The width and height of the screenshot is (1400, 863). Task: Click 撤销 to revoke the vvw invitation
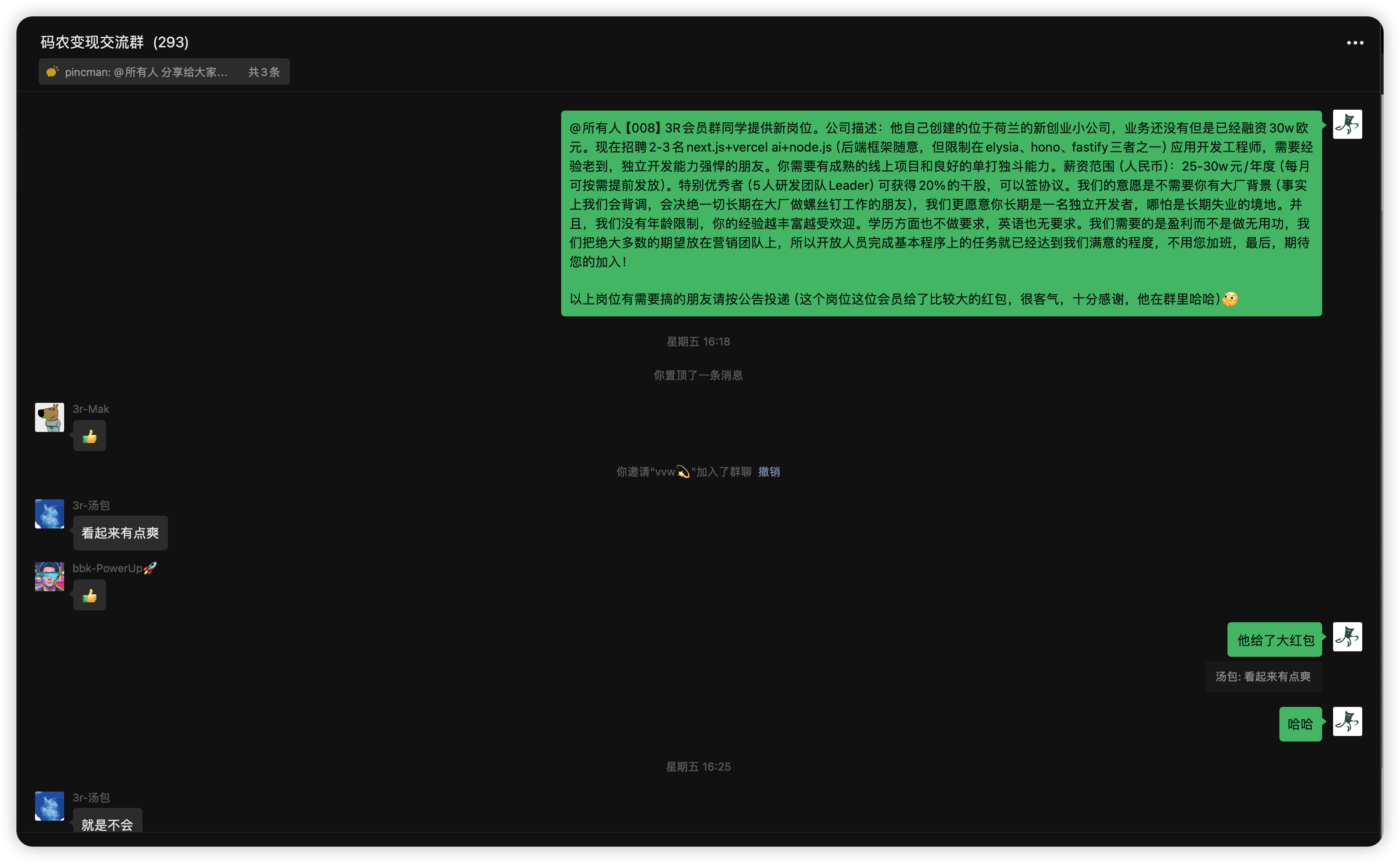769,472
